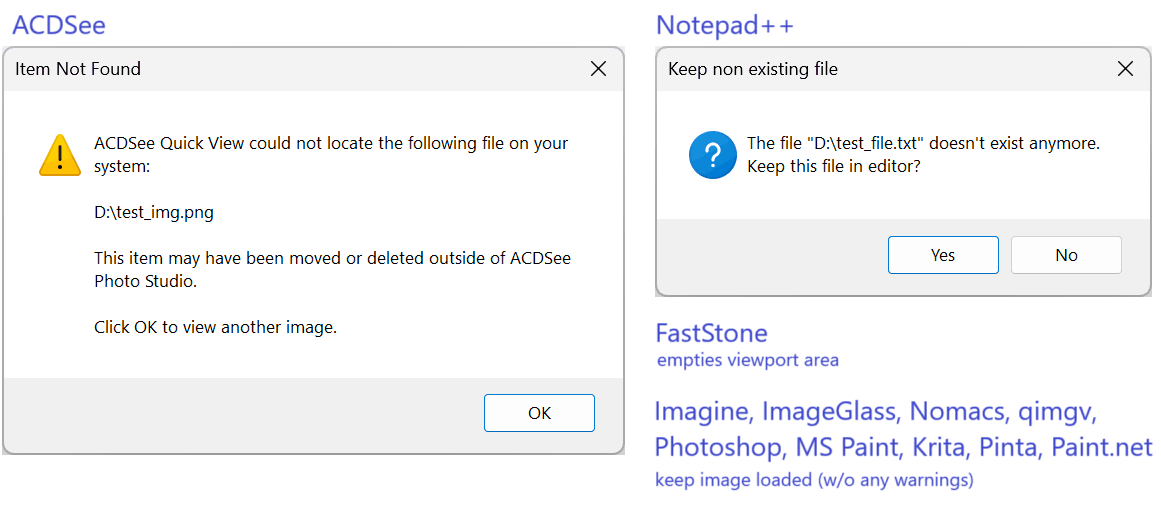Click the FastStone heading
Viewport: 1161px width, 516px height.
tap(711, 333)
